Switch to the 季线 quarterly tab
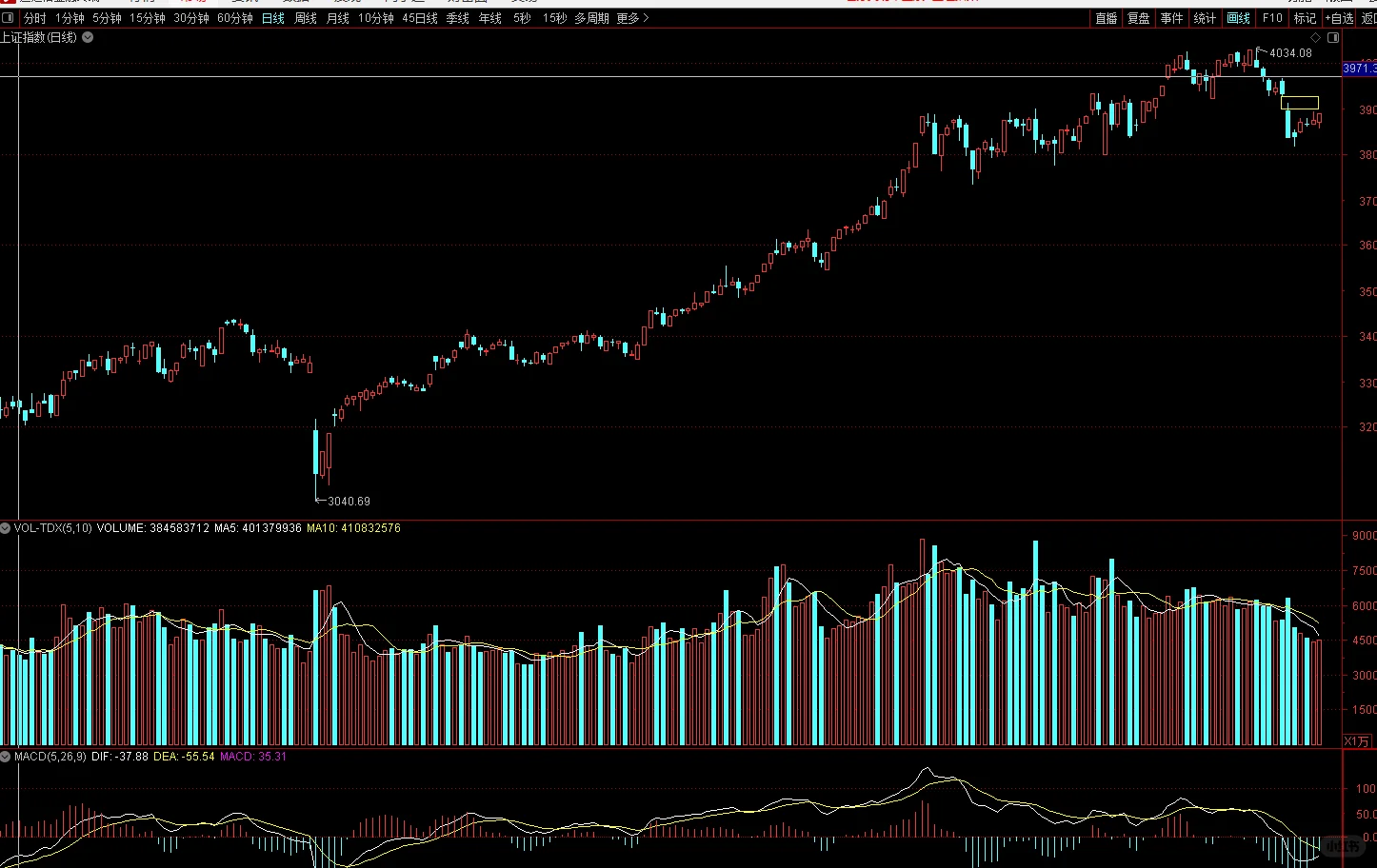Image resolution: width=1377 pixels, height=868 pixels. (458, 18)
